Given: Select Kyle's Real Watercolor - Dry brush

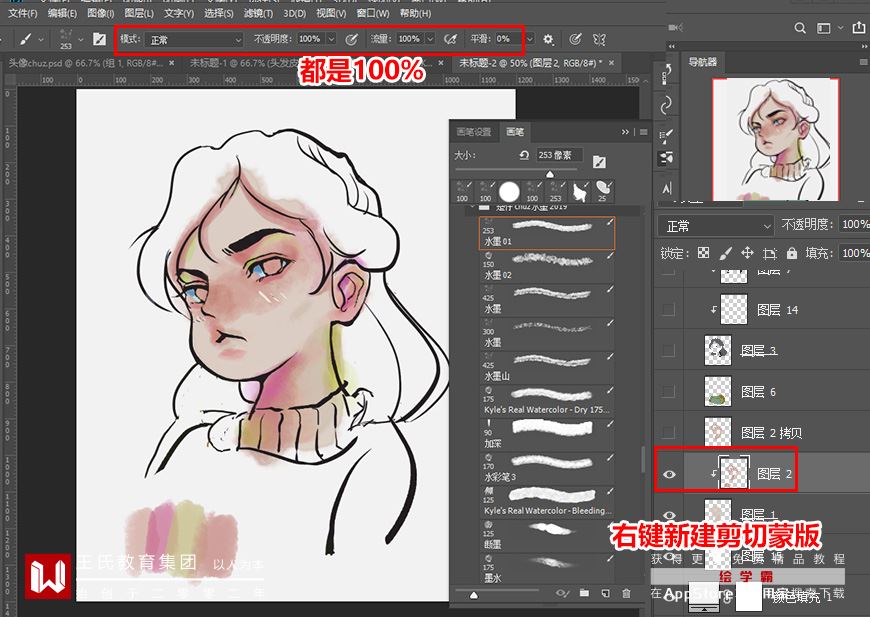Looking at the screenshot, I should [547, 402].
